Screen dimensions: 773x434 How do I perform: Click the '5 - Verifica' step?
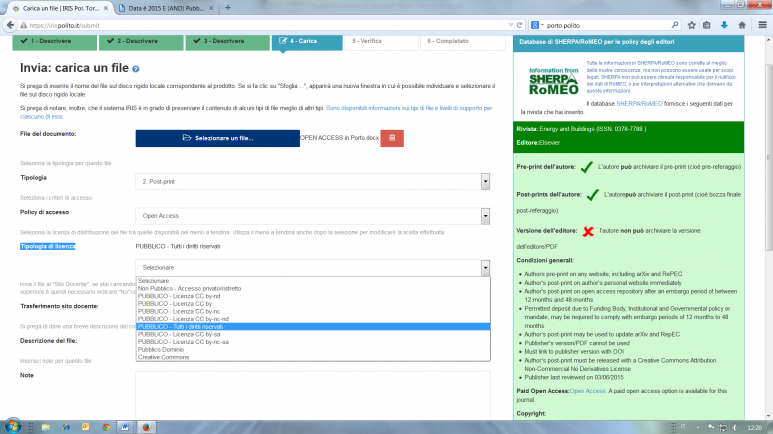click(381, 41)
